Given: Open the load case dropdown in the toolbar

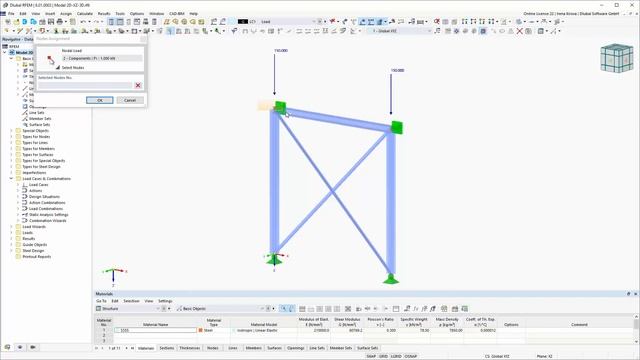Looking at the screenshot, I should click(x=313, y=22).
